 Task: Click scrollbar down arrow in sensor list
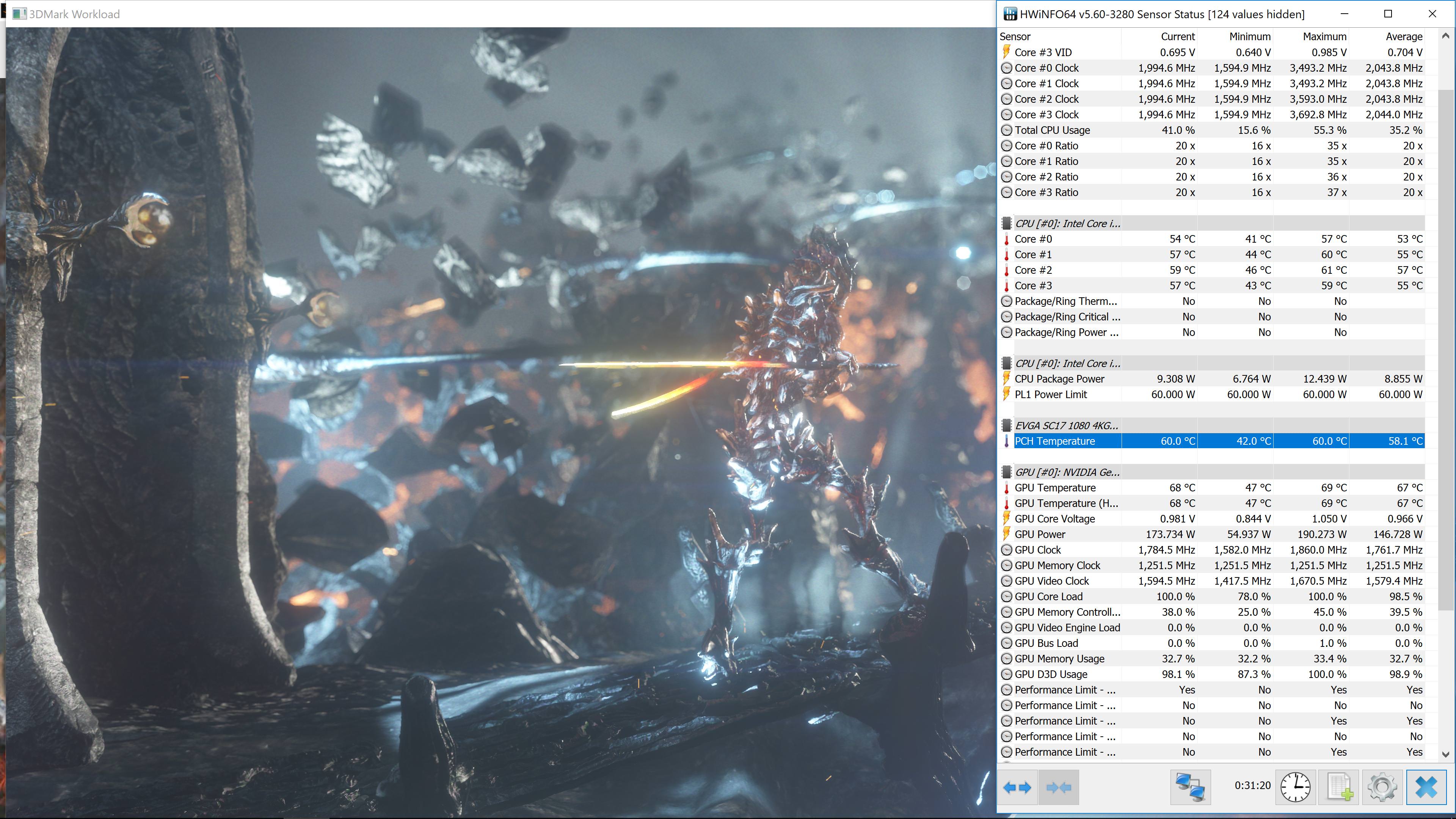(x=1445, y=754)
